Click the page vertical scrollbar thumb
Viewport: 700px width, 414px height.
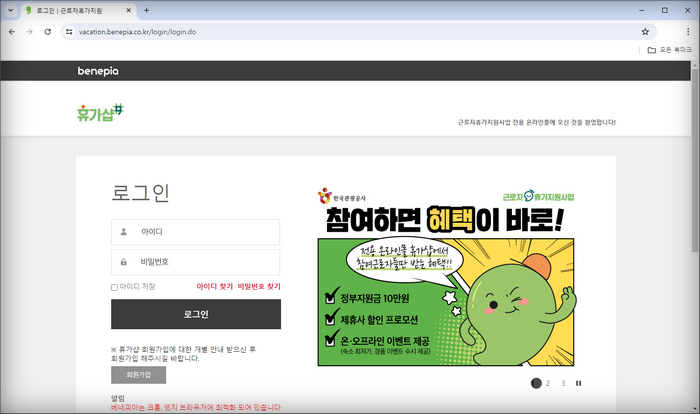tap(695, 161)
